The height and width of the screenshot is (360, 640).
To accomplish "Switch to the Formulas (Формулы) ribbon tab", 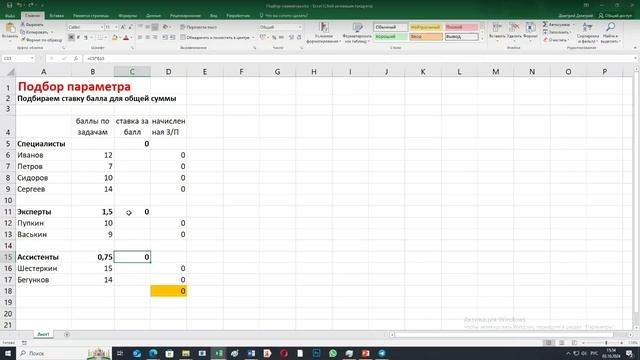I will point(128,16).
